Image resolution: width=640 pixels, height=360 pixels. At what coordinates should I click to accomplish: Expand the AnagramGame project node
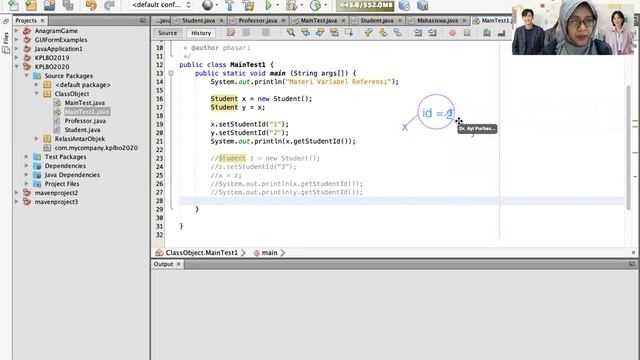[x=17, y=31]
